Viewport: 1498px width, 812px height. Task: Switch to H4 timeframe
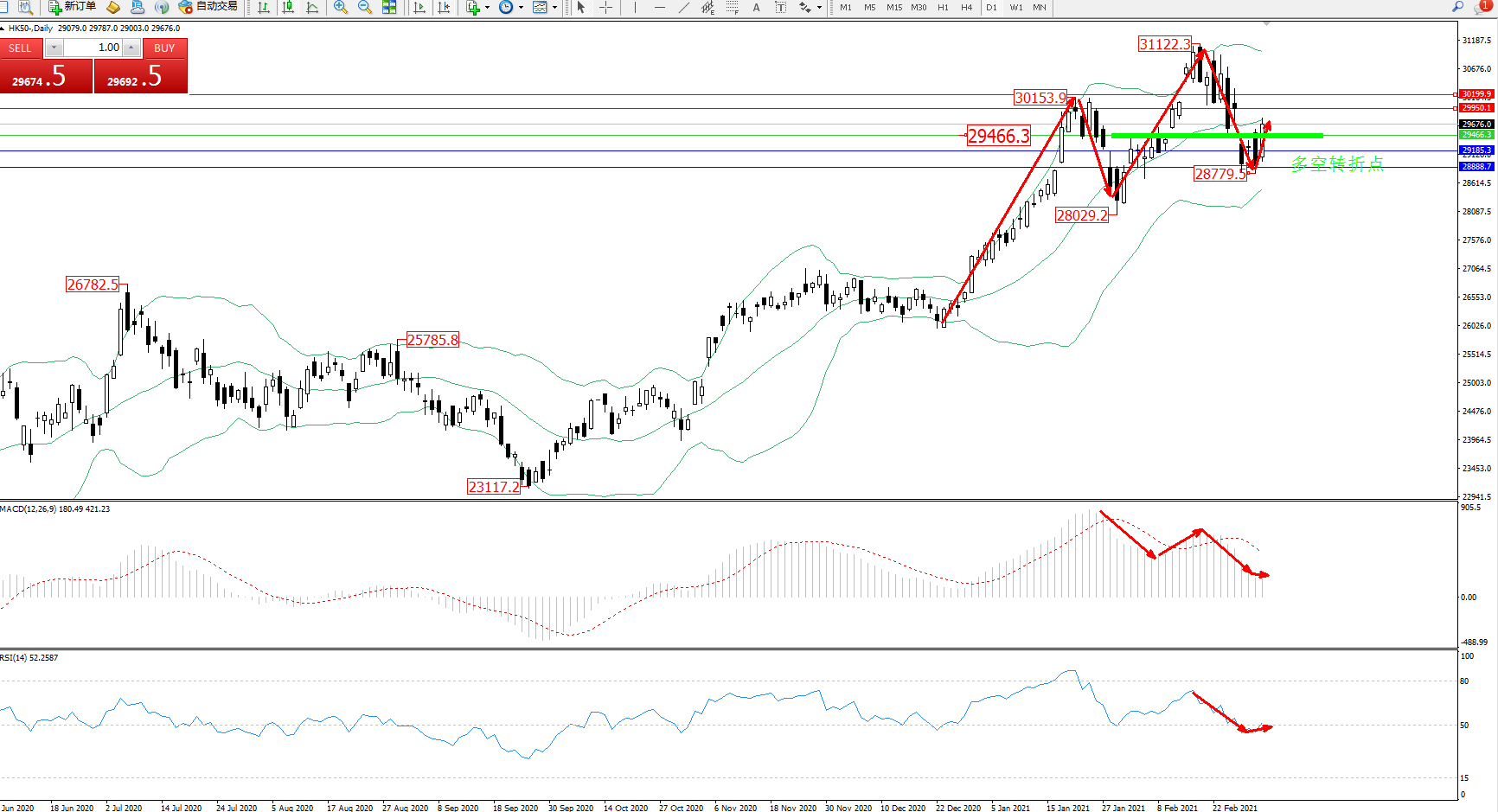[x=966, y=7]
